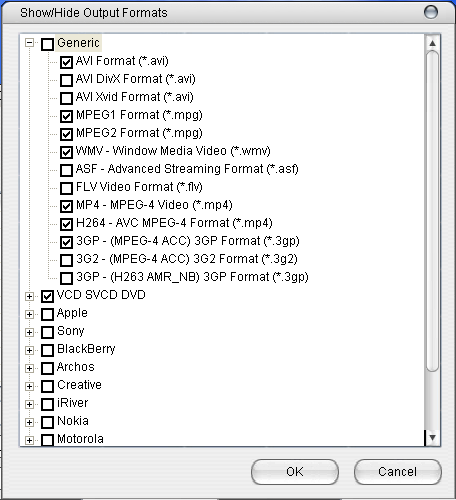456x500 pixels.
Task: Expand the VCD SVCD DVD node
Action: 30,296
